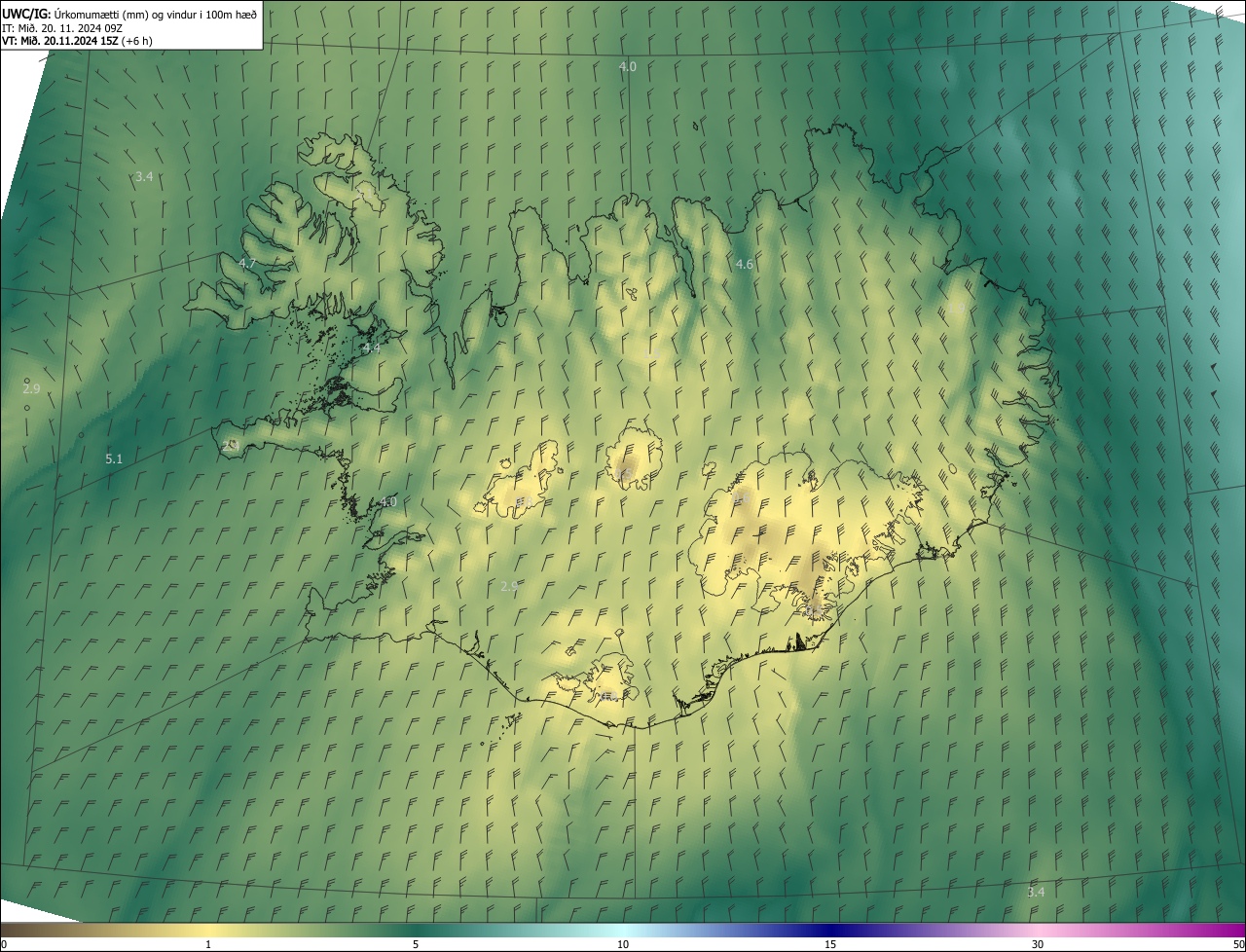Click the "1" tick label on the colour scale
Image resolution: width=1246 pixels, height=952 pixels.
[x=208, y=944]
